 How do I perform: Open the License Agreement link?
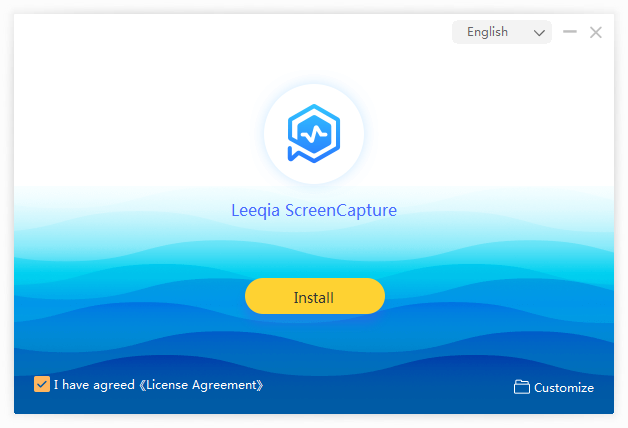(204, 384)
